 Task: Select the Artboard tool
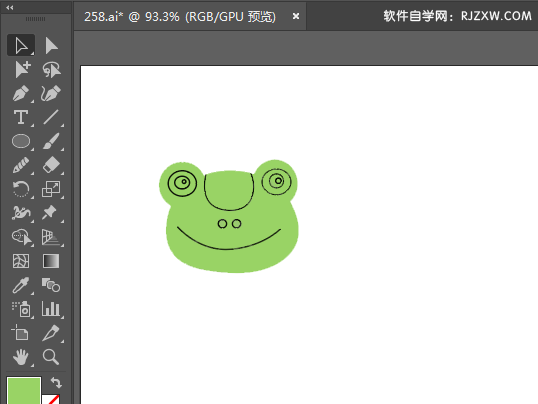[x=20, y=333]
